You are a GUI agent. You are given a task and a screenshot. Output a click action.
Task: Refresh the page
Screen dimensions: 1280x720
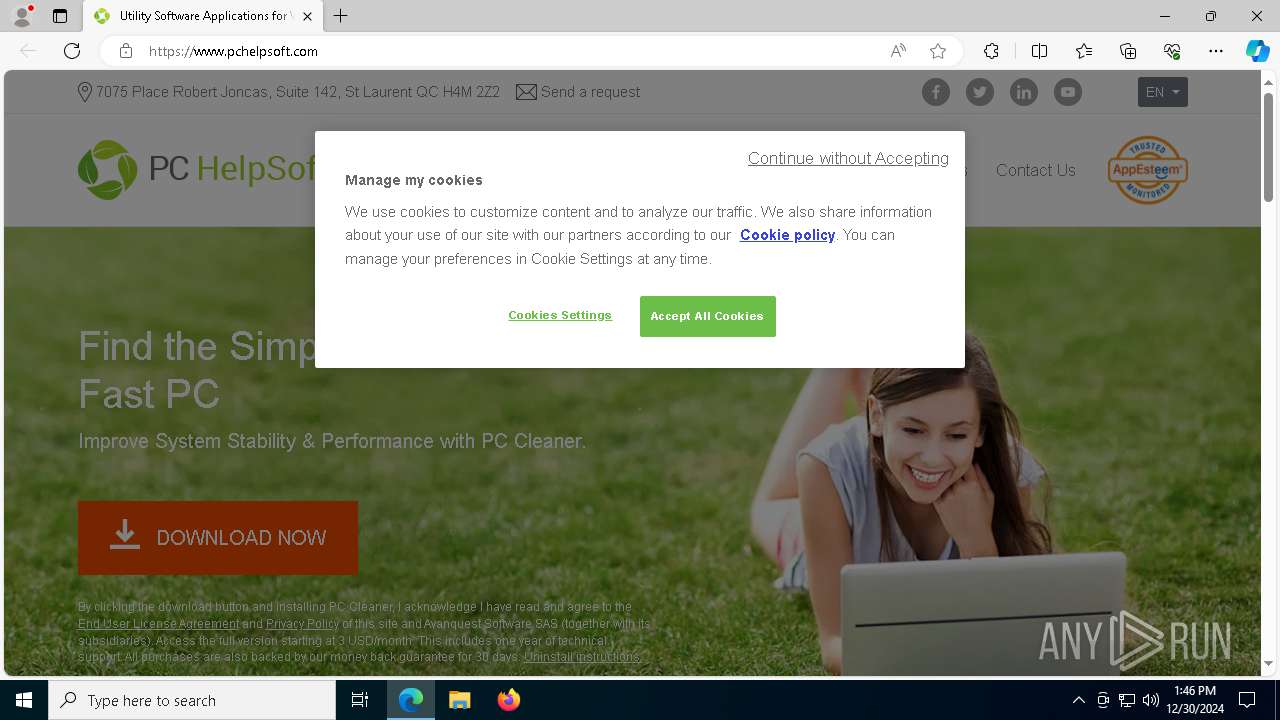click(x=72, y=51)
